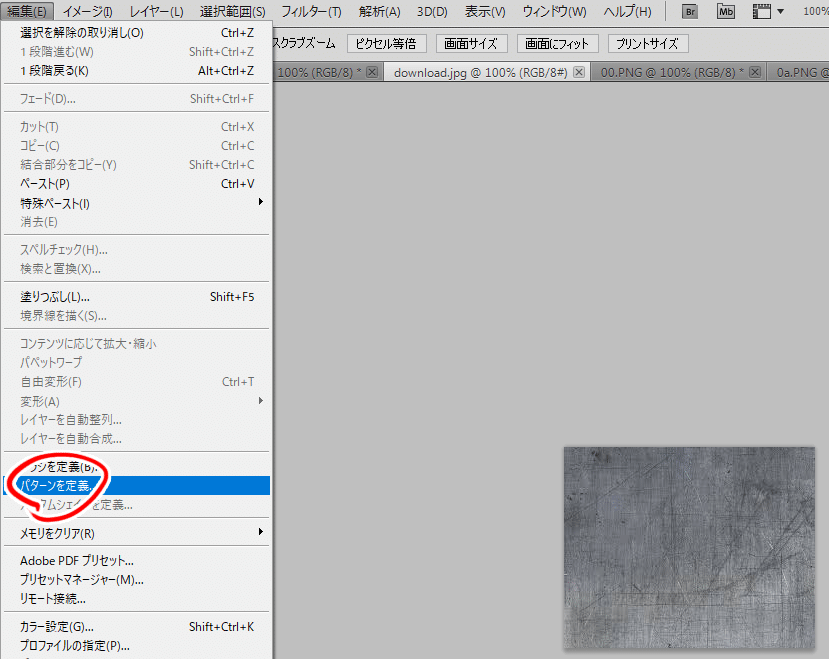Choose 選択を解除の取り消し(O) from Edit menu
Screen dimensions: 829x659
pos(136,33)
